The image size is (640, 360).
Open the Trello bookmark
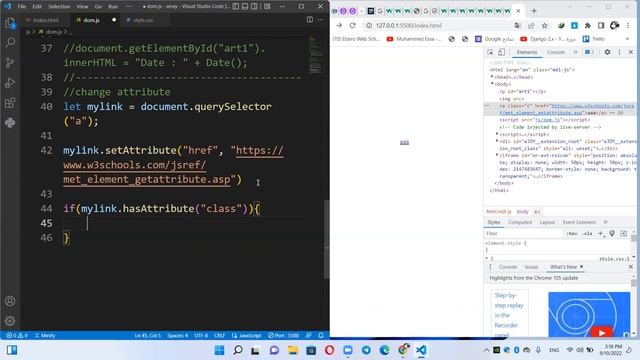pos(594,39)
